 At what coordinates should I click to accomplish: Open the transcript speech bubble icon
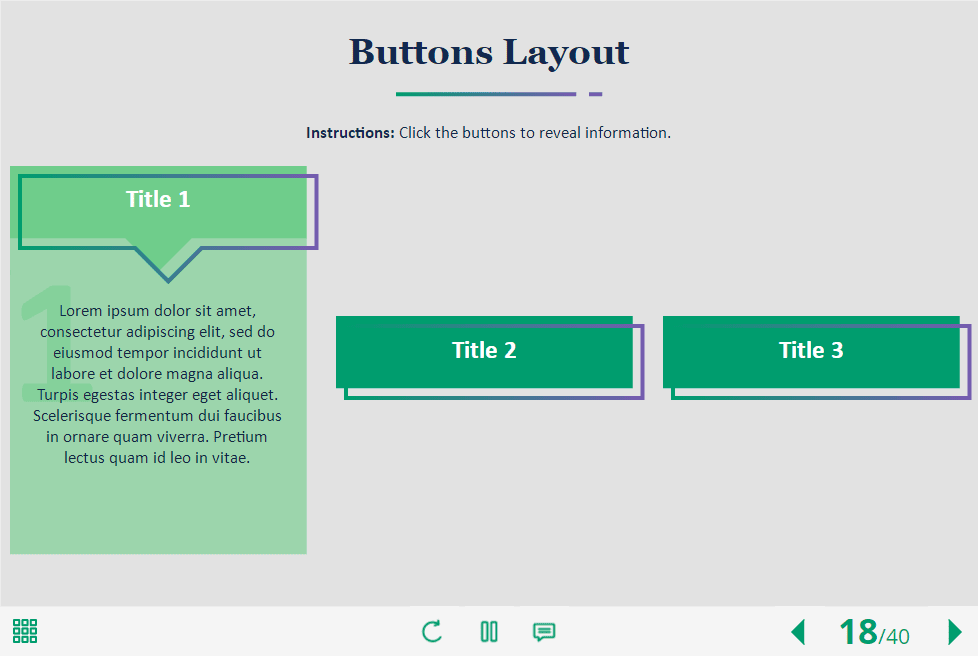tap(544, 631)
